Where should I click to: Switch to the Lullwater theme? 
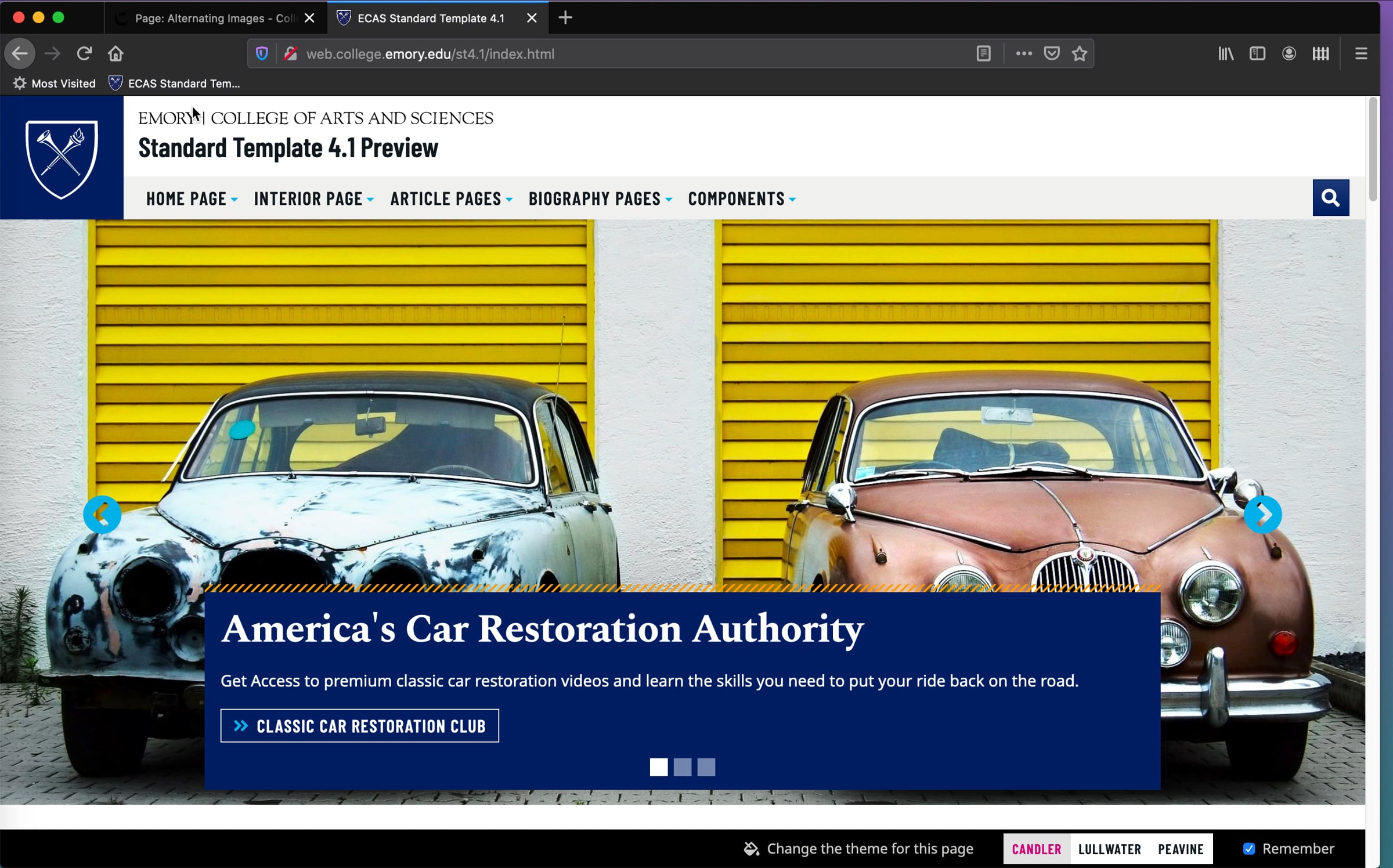pyautogui.click(x=1110, y=849)
